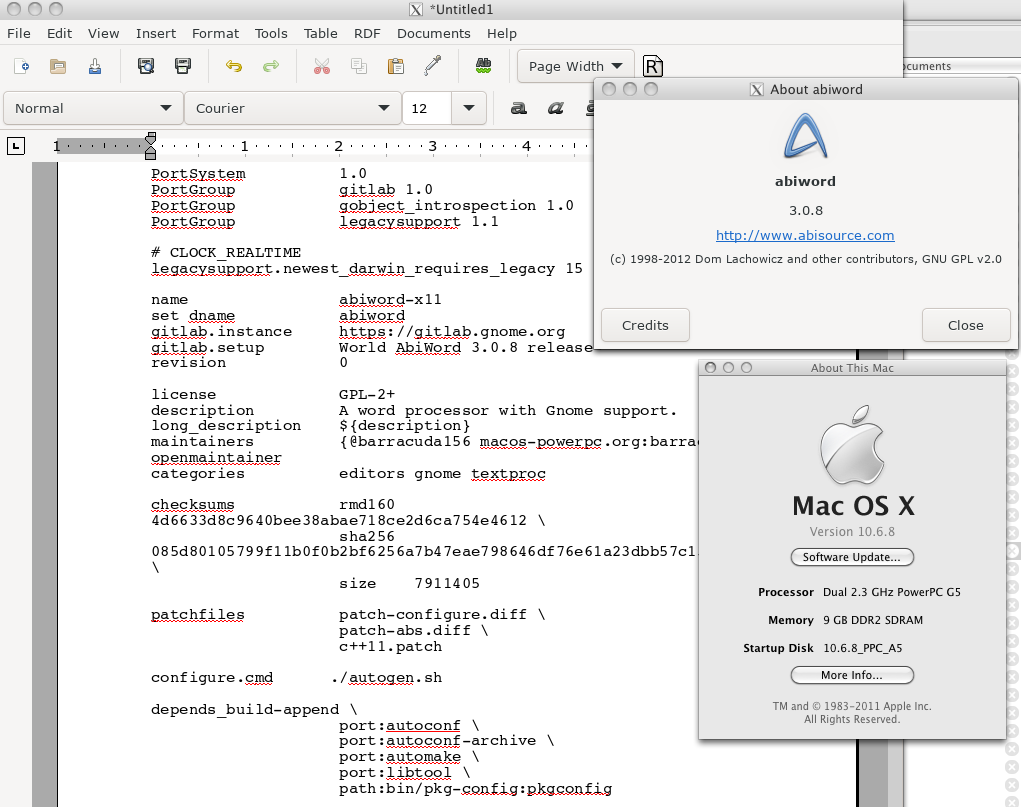Screen dimensions: 1021x807
Task: Open the Insert menu
Action: [156, 33]
